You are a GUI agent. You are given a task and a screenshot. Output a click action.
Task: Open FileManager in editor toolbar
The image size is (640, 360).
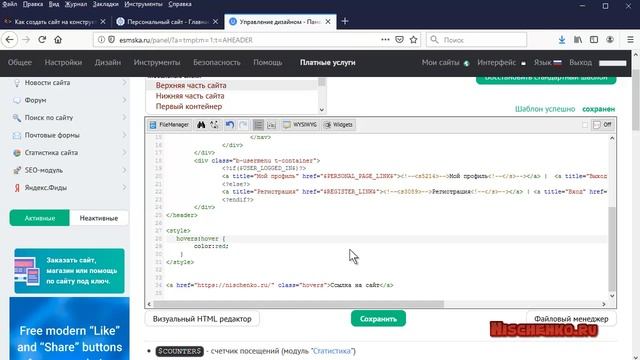169,124
